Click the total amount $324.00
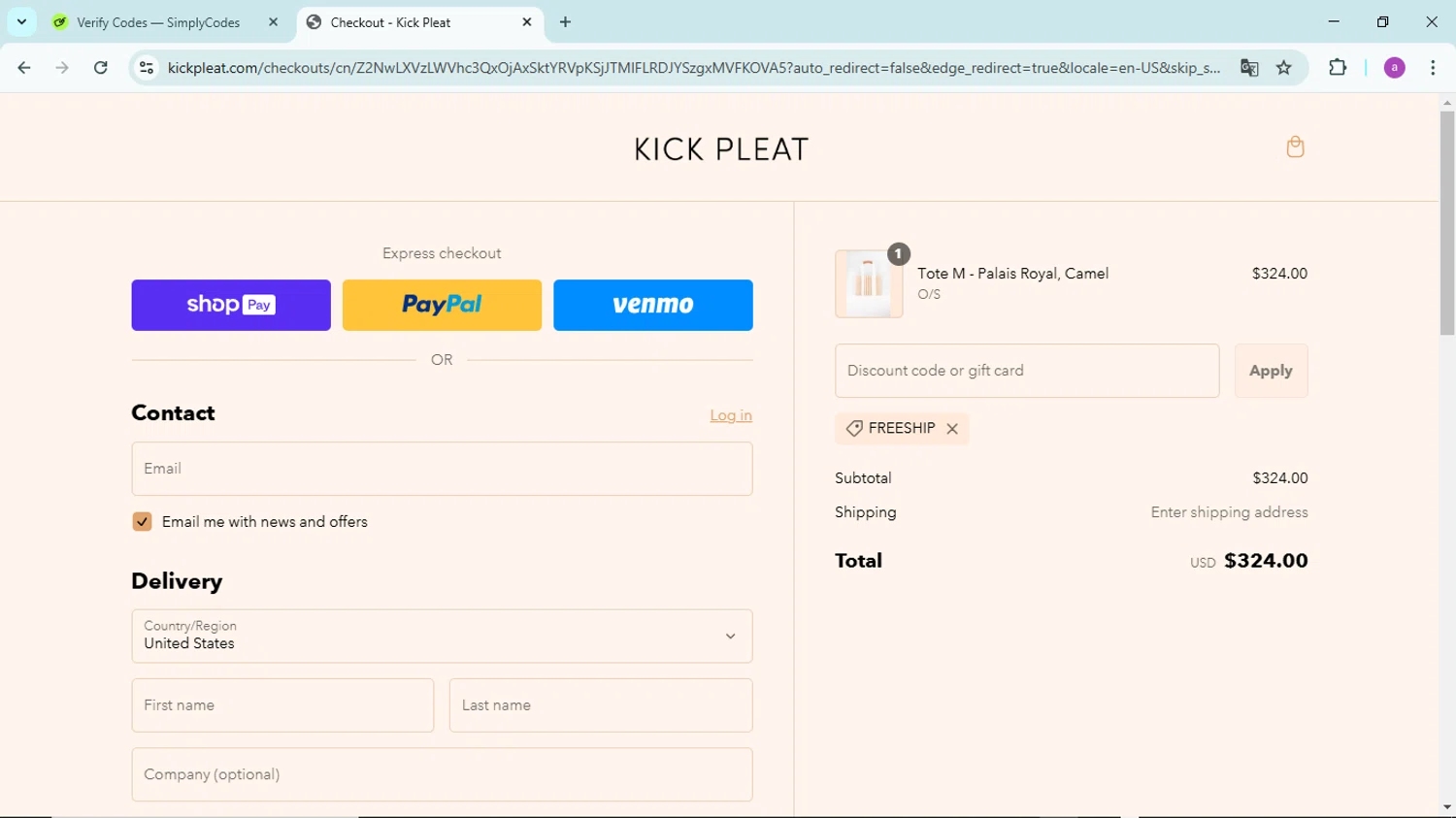Screen dimensions: 1456x818 tap(1266, 561)
